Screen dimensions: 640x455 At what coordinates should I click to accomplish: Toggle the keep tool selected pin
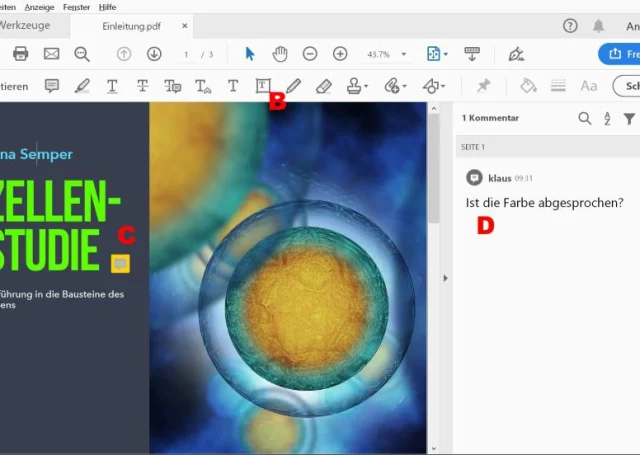point(484,86)
